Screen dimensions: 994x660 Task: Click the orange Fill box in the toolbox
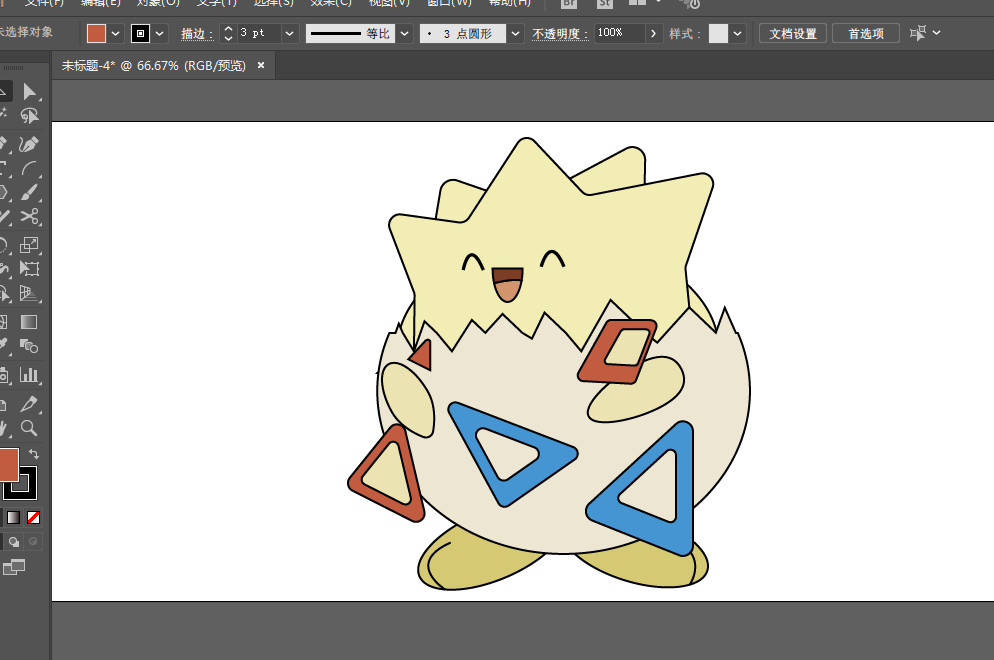(x=8, y=464)
